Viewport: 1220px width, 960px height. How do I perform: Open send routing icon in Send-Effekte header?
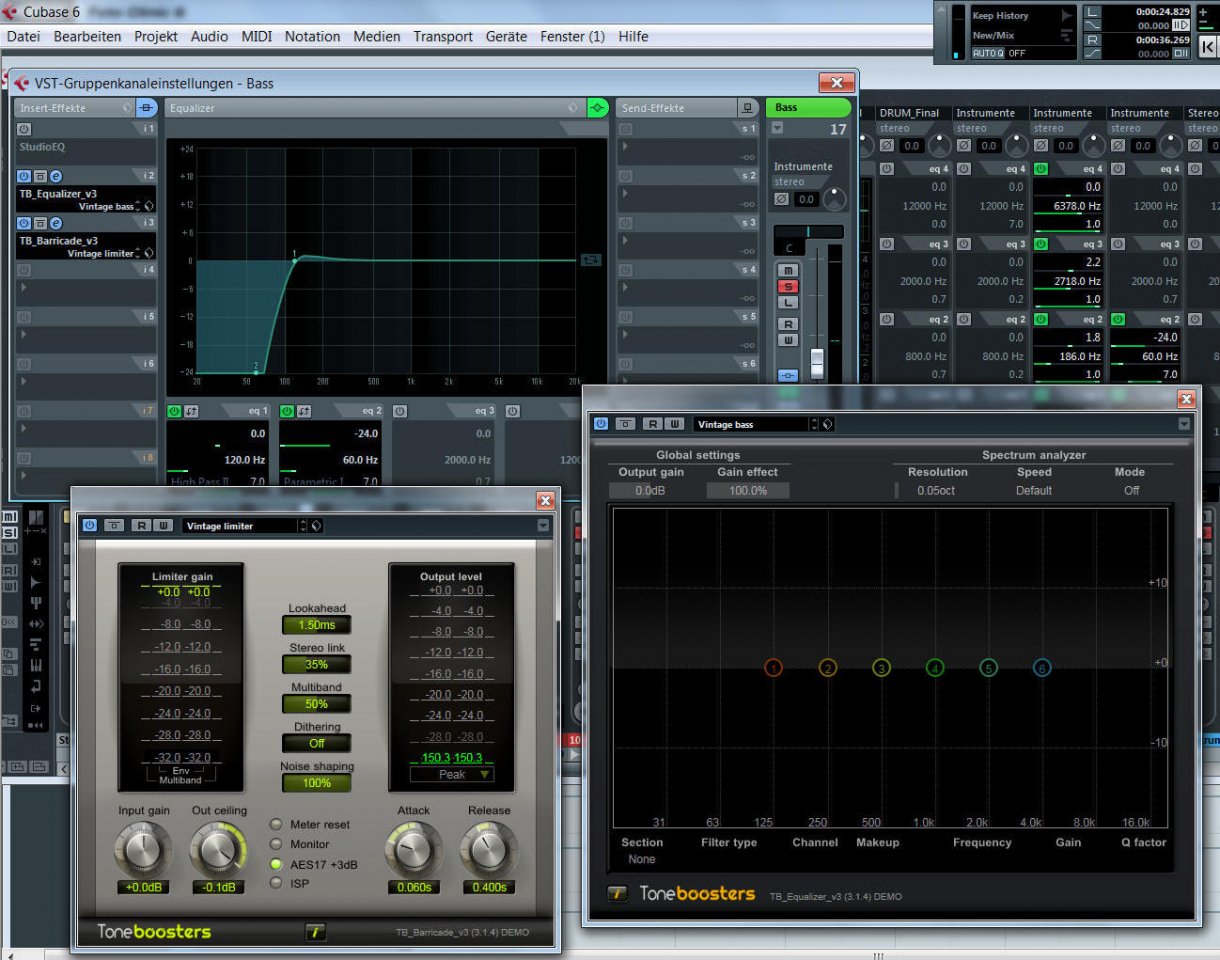point(748,107)
